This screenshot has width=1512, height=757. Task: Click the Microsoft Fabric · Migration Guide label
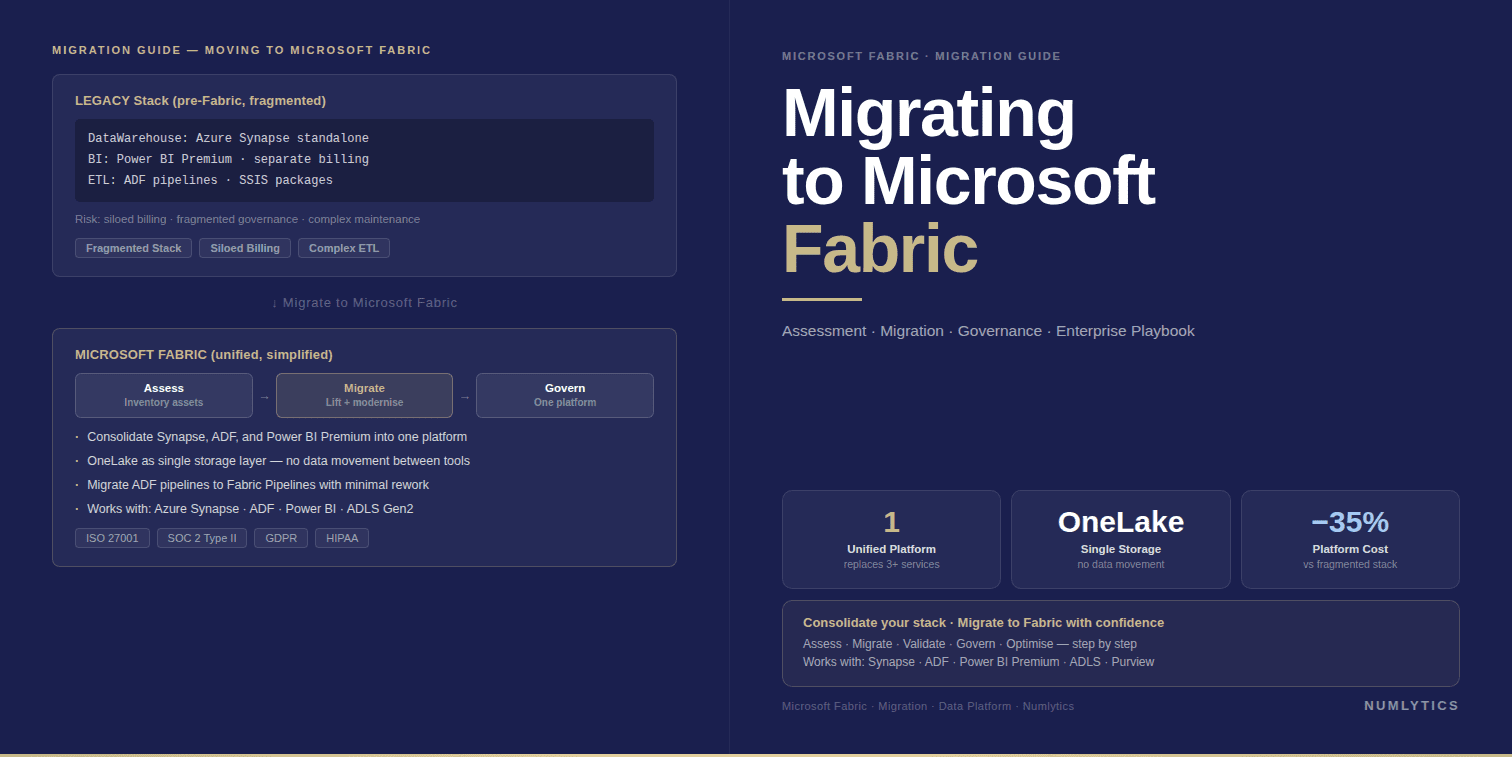(921, 56)
